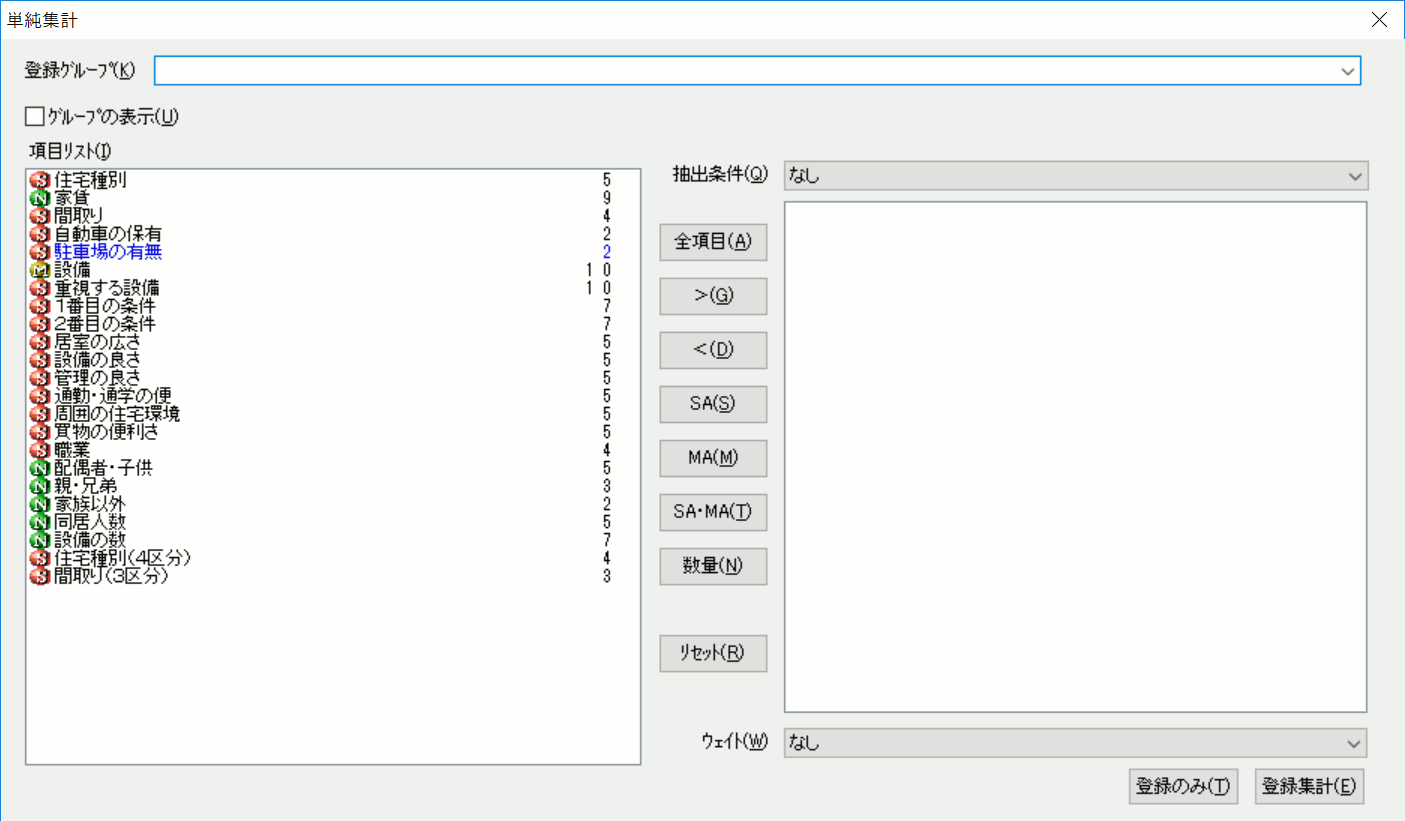The image size is (1405, 821).
Task: Click the S icon beside 自動車の保有
Action: [40, 234]
